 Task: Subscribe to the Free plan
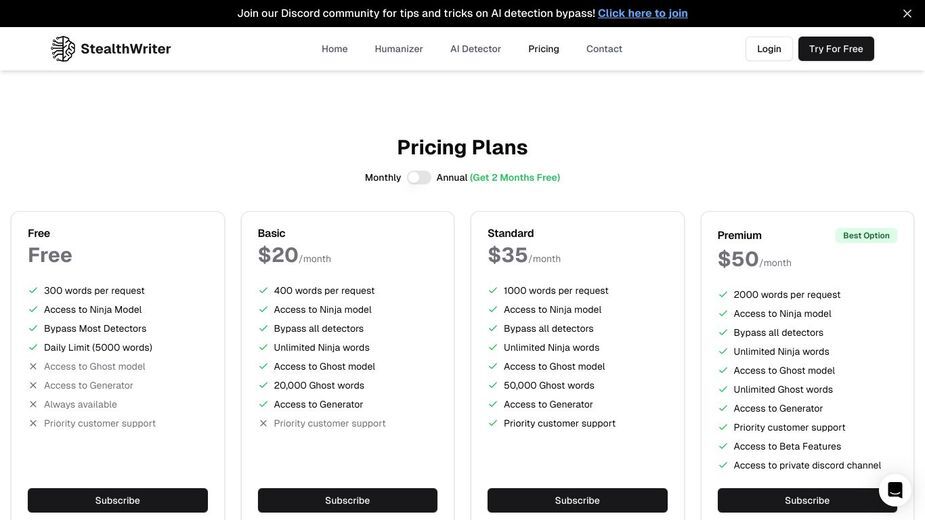coord(117,501)
